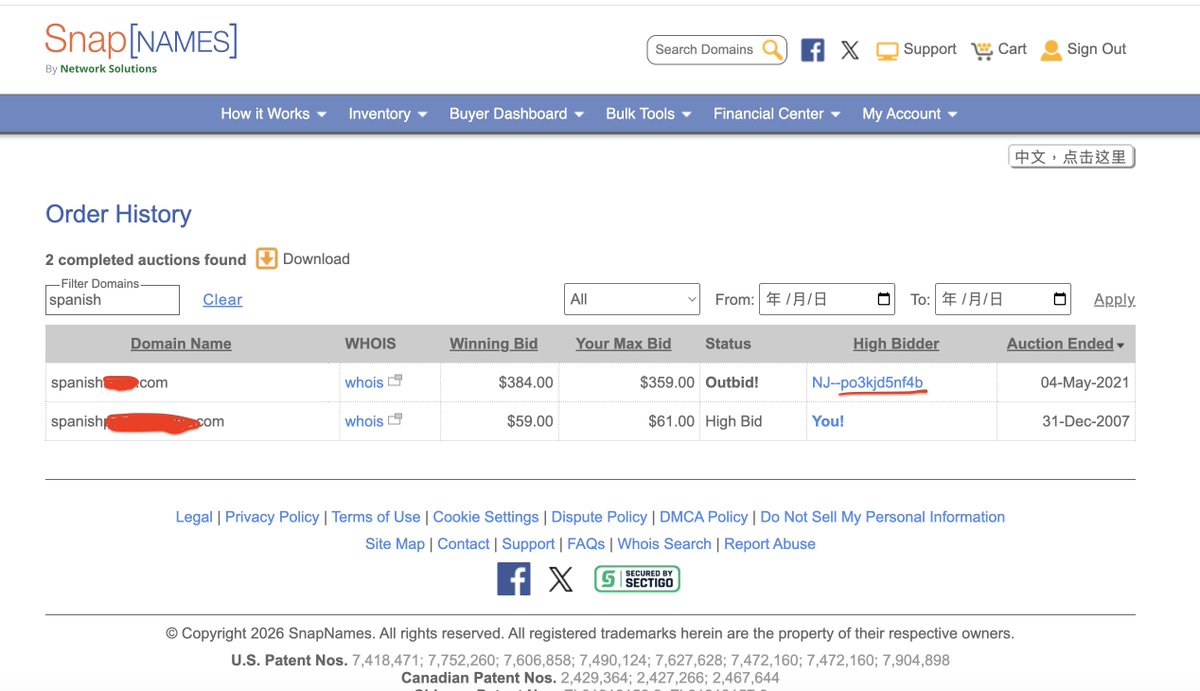This screenshot has height=691, width=1200.
Task: Sort by High Bidder column
Action: pyautogui.click(x=896, y=344)
